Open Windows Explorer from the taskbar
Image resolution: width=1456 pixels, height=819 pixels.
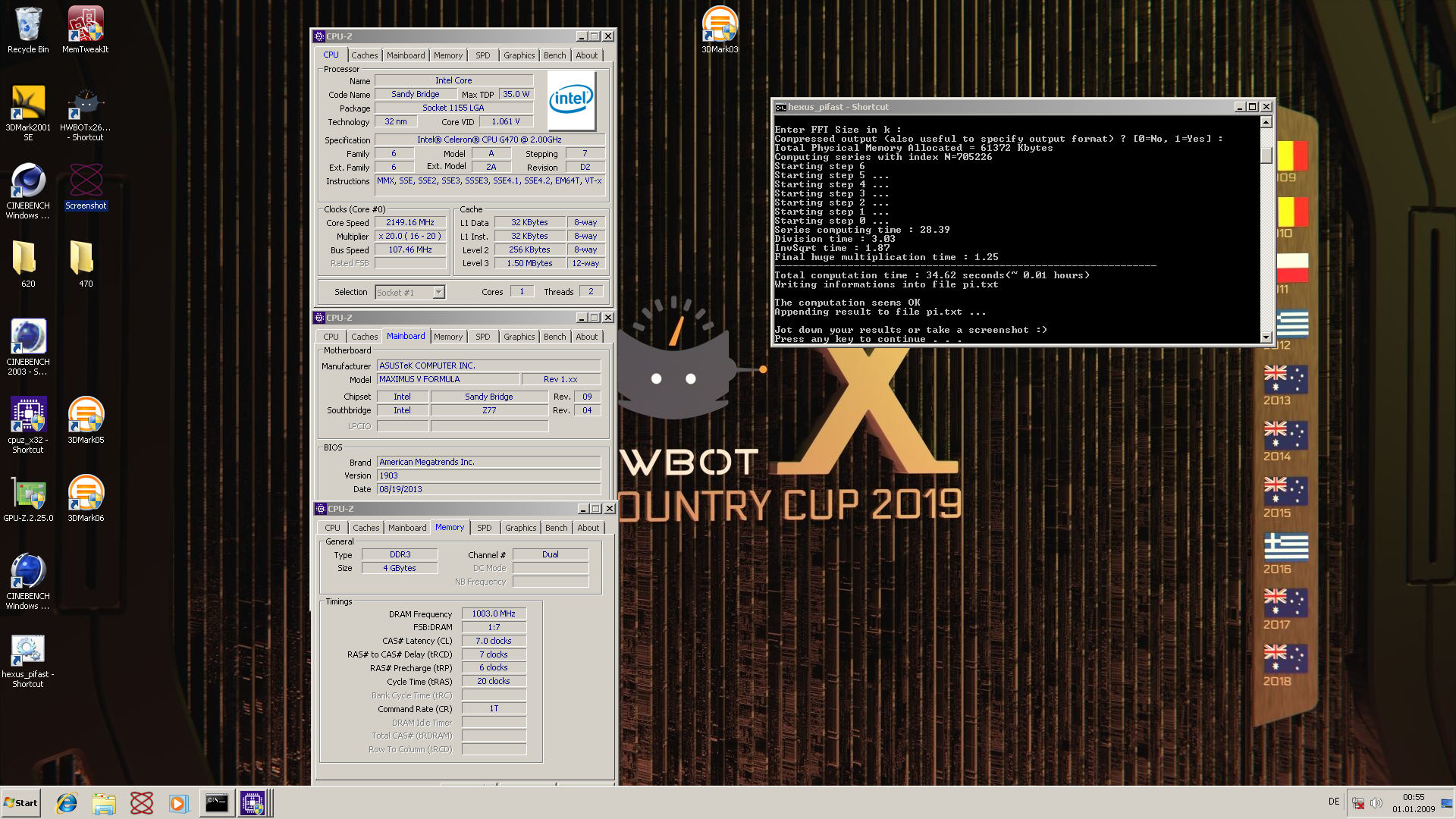coord(104,803)
